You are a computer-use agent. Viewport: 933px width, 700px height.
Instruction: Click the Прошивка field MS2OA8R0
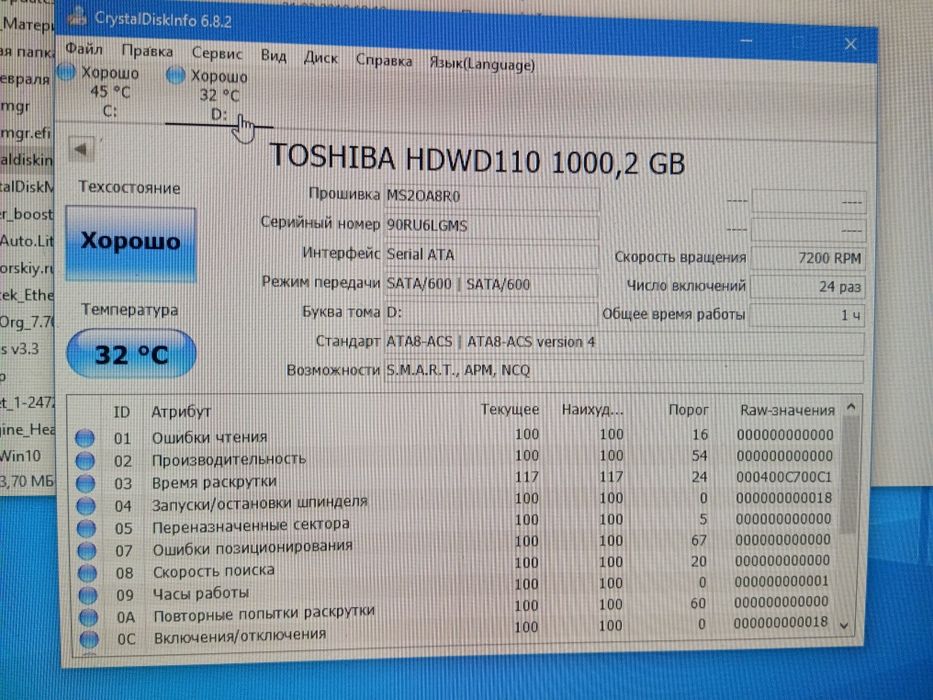tap(491, 197)
